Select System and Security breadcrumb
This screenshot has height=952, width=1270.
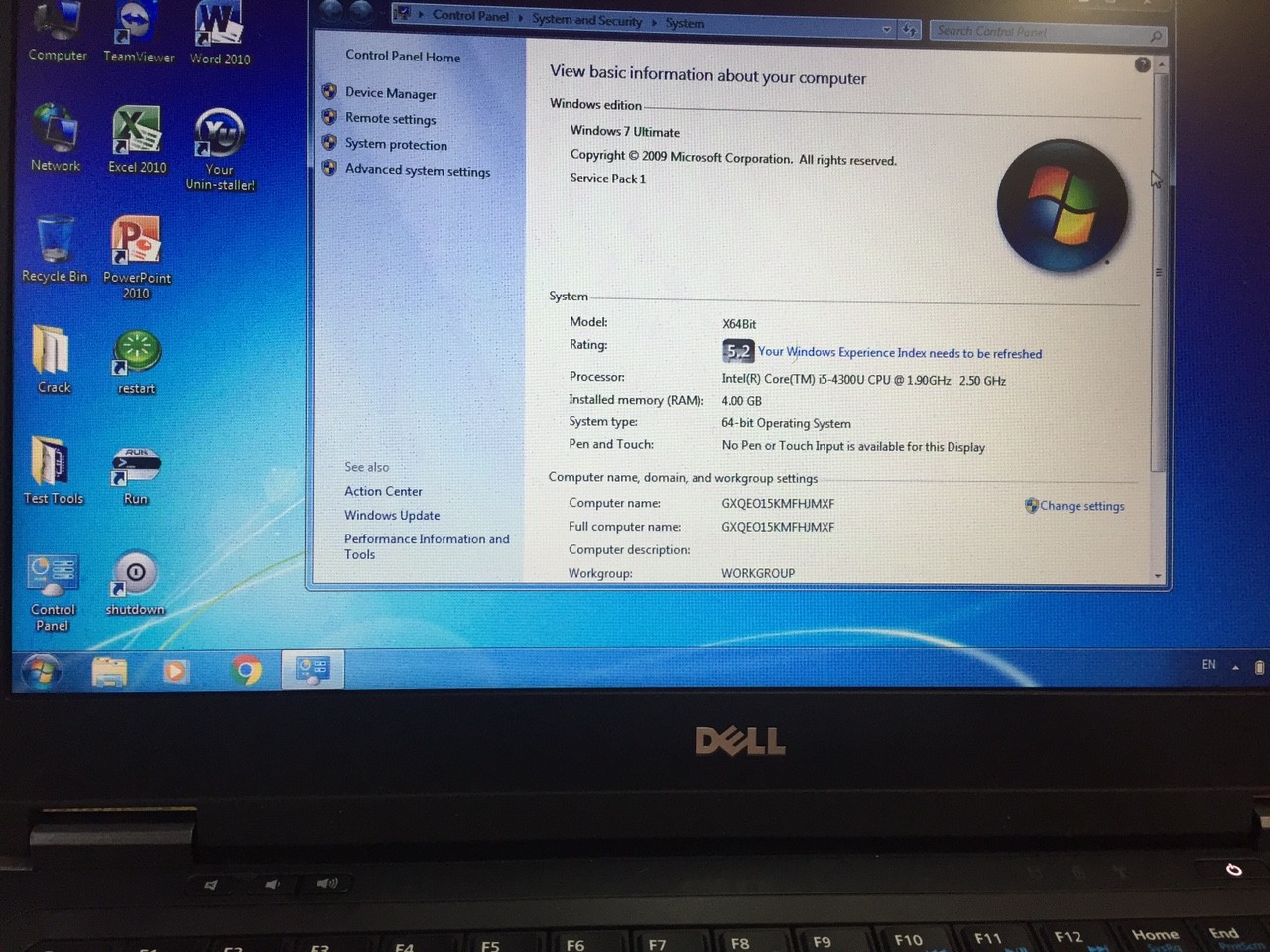point(586,20)
